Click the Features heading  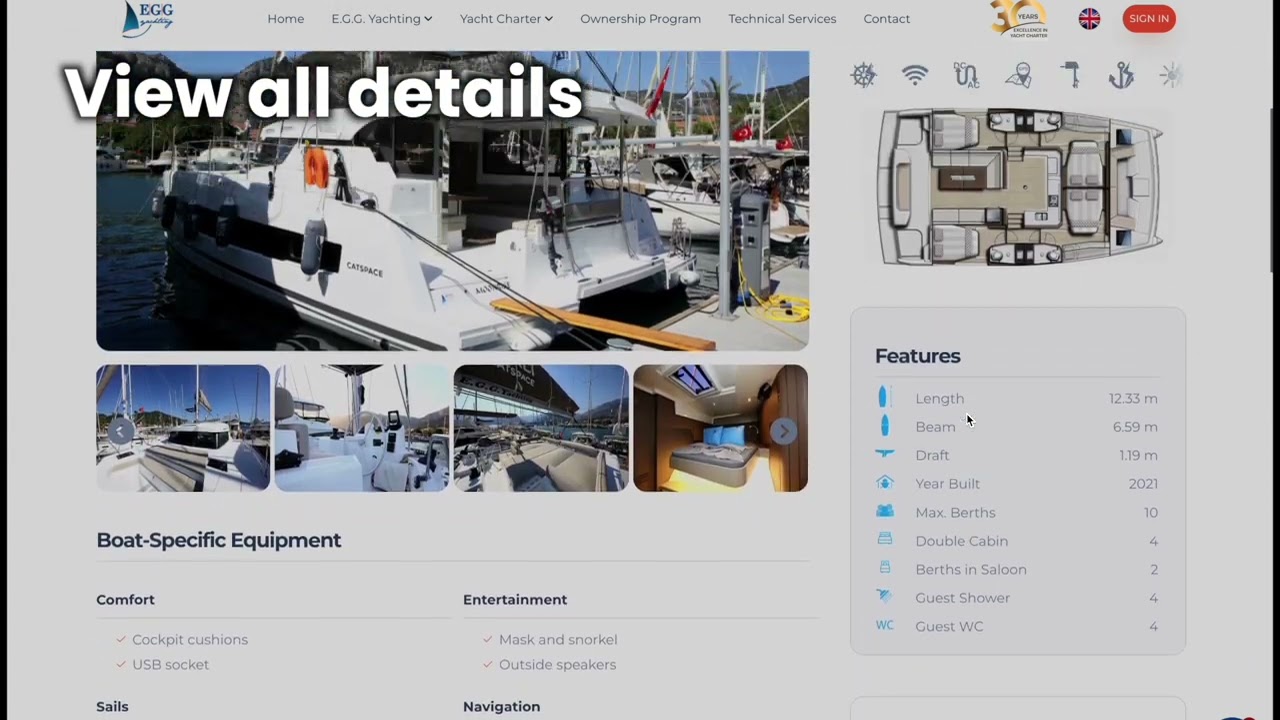pyautogui.click(x=917, y=356)
